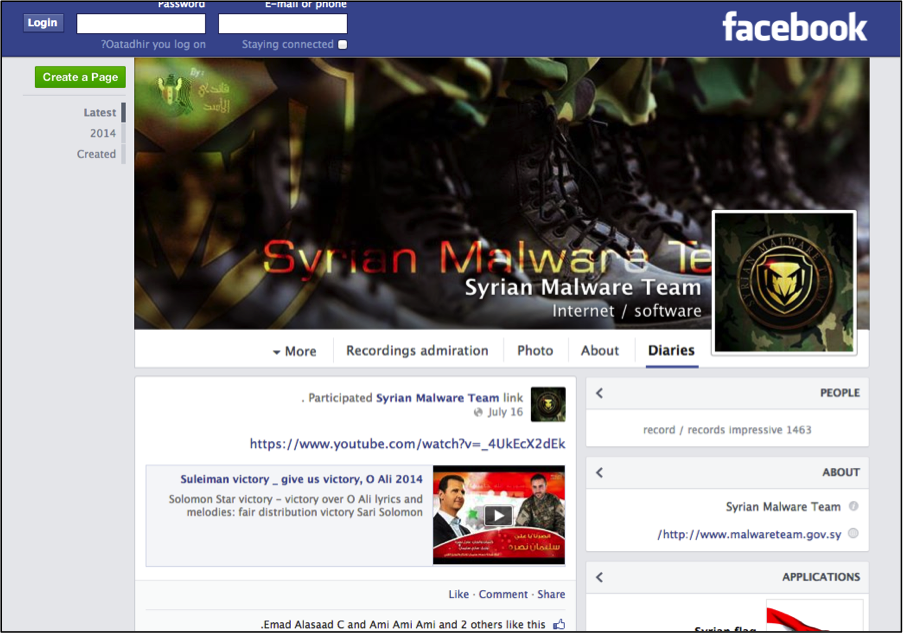Click the 1463 records impressive count
The width and height of the screenshot is (903, 633).
click(727, 430)
